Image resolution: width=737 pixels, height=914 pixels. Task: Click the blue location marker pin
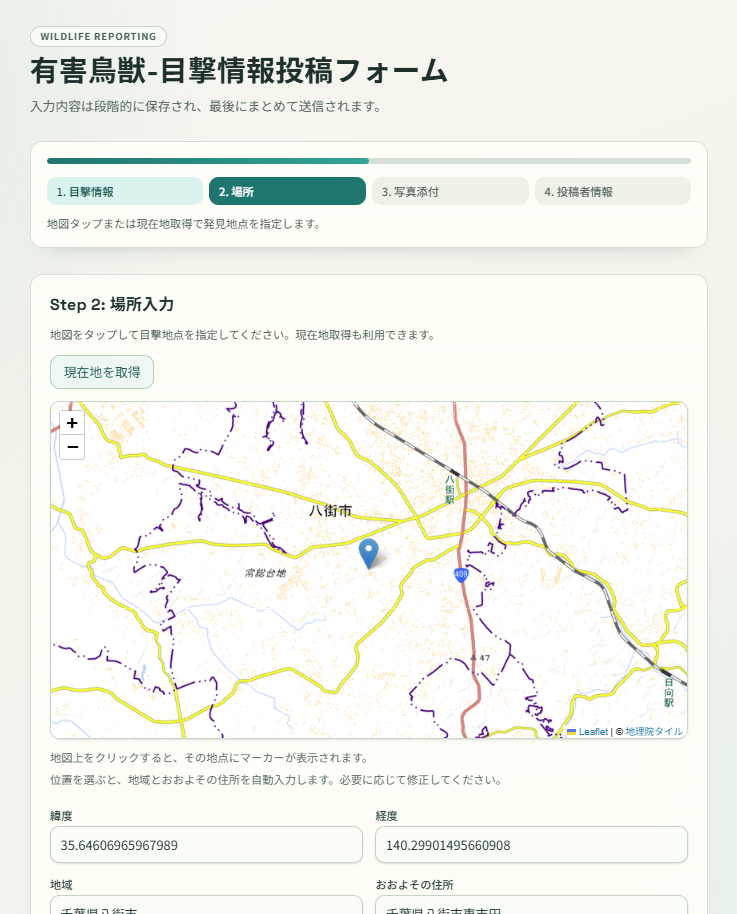tap(369, 552)
